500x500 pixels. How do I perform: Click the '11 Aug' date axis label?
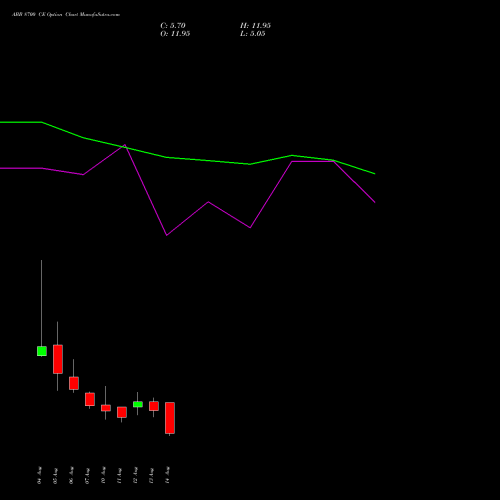(120, 475)
